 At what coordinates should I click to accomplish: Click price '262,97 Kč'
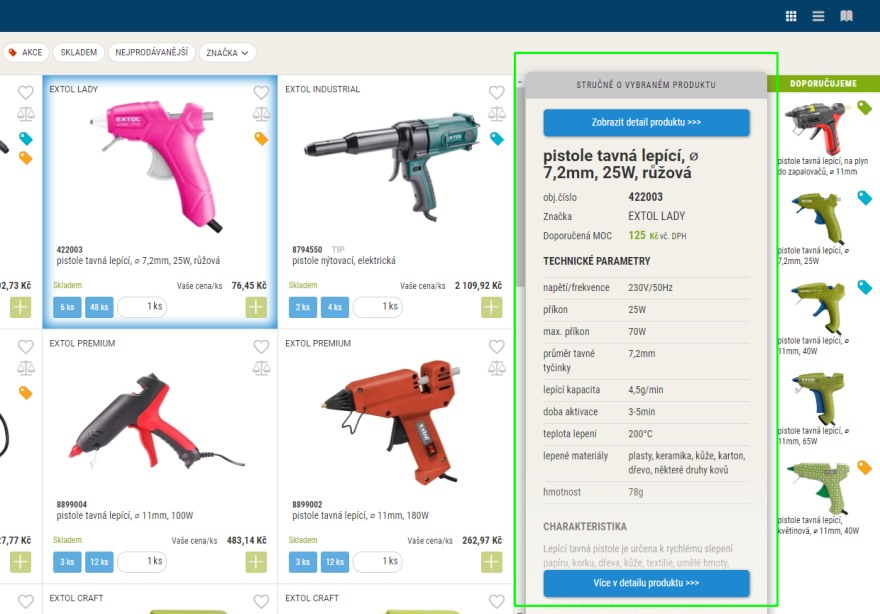point(482,540)
